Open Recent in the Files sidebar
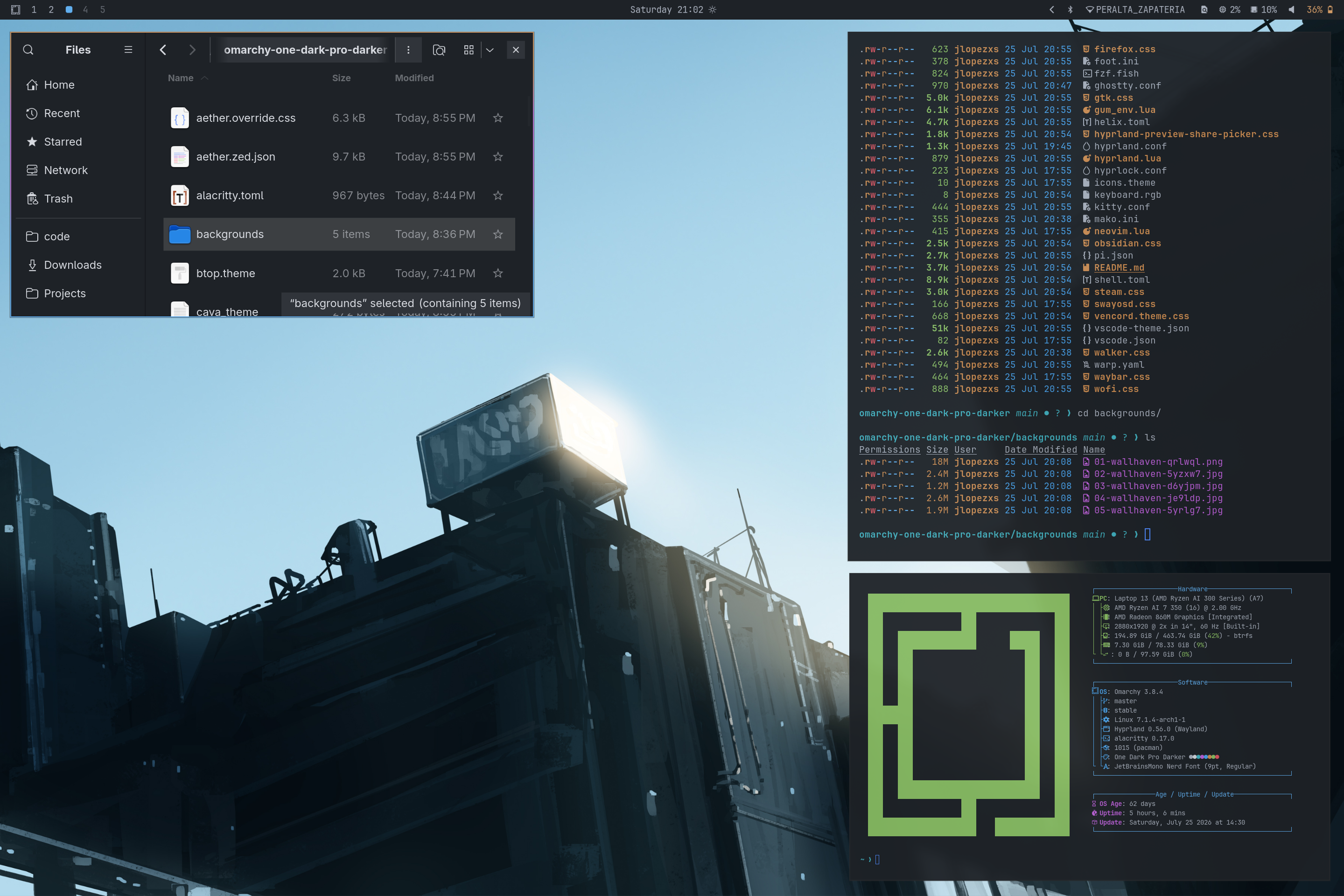Screen dimensions: 1344x896 coord(78,113)
